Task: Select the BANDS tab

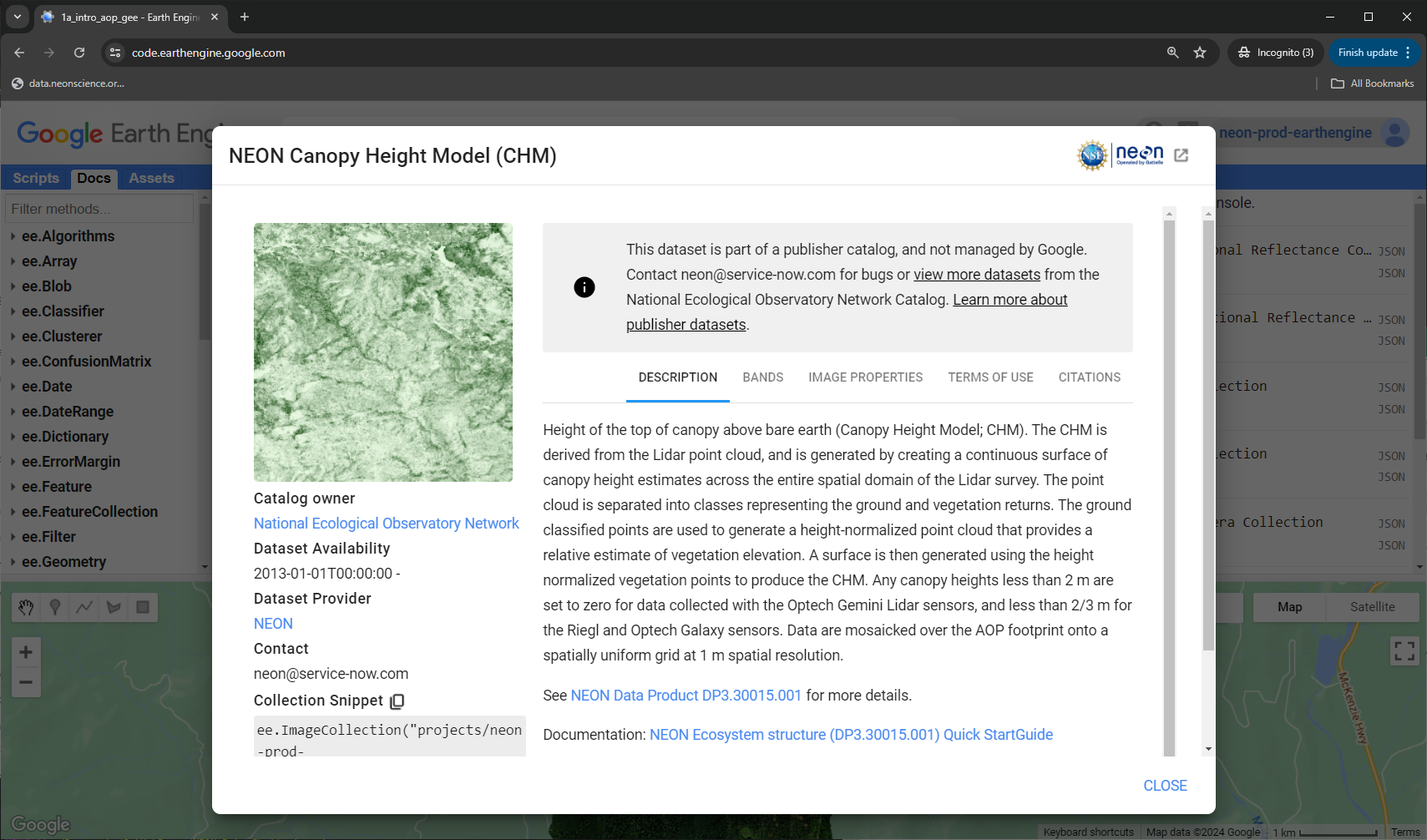Action: tap(763, 377)
